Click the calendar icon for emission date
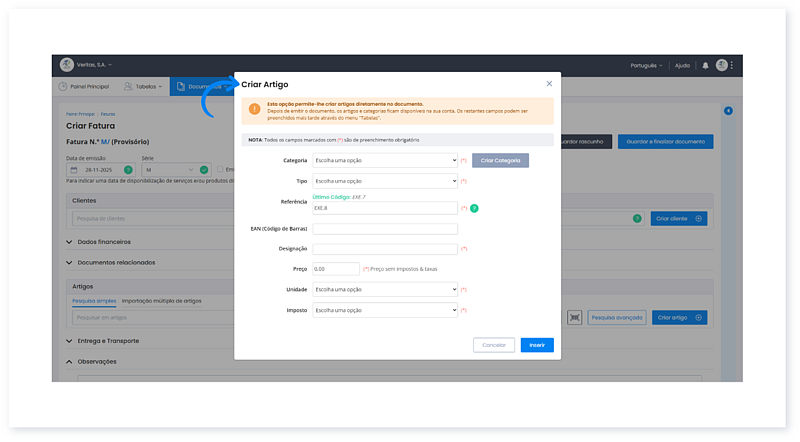 click(x=73, y=170)
